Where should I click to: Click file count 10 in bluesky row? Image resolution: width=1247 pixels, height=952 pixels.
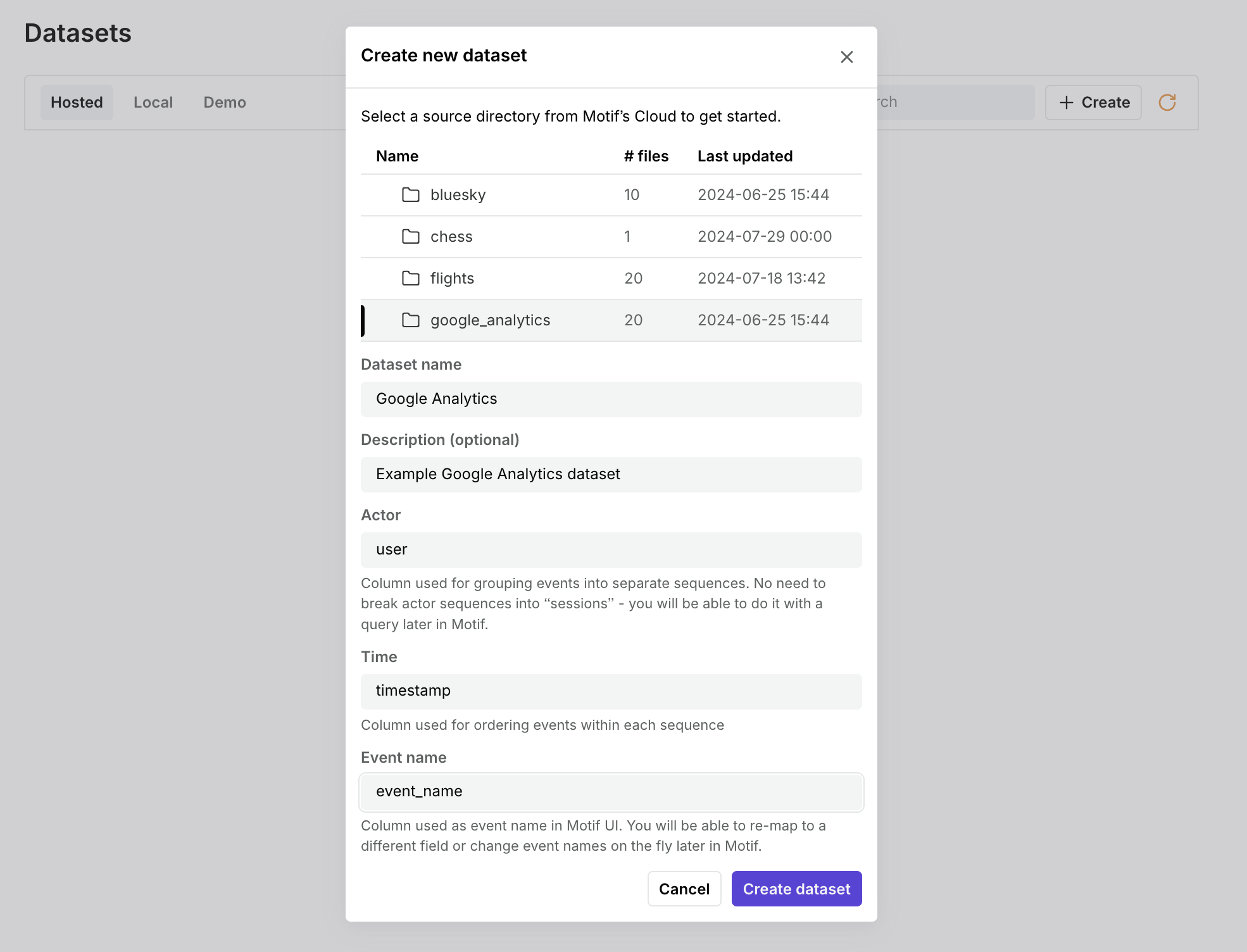click(632, 195)
